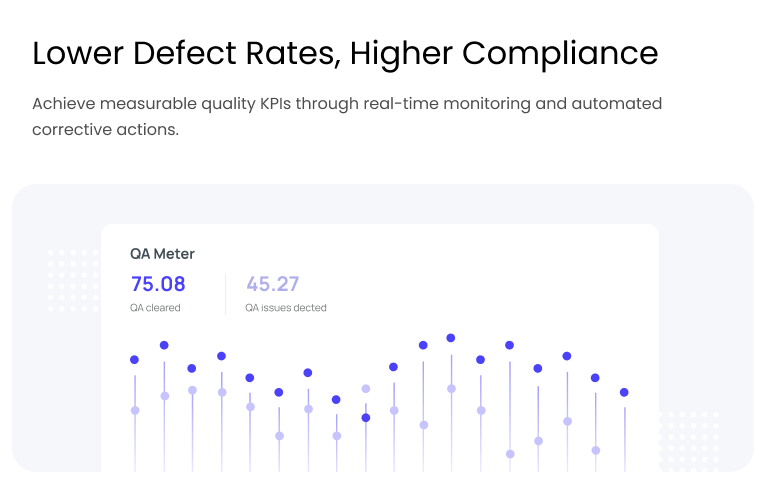Click the dotted pattern left of card
The image size is (766, 484).
click(x=73, y=280)
